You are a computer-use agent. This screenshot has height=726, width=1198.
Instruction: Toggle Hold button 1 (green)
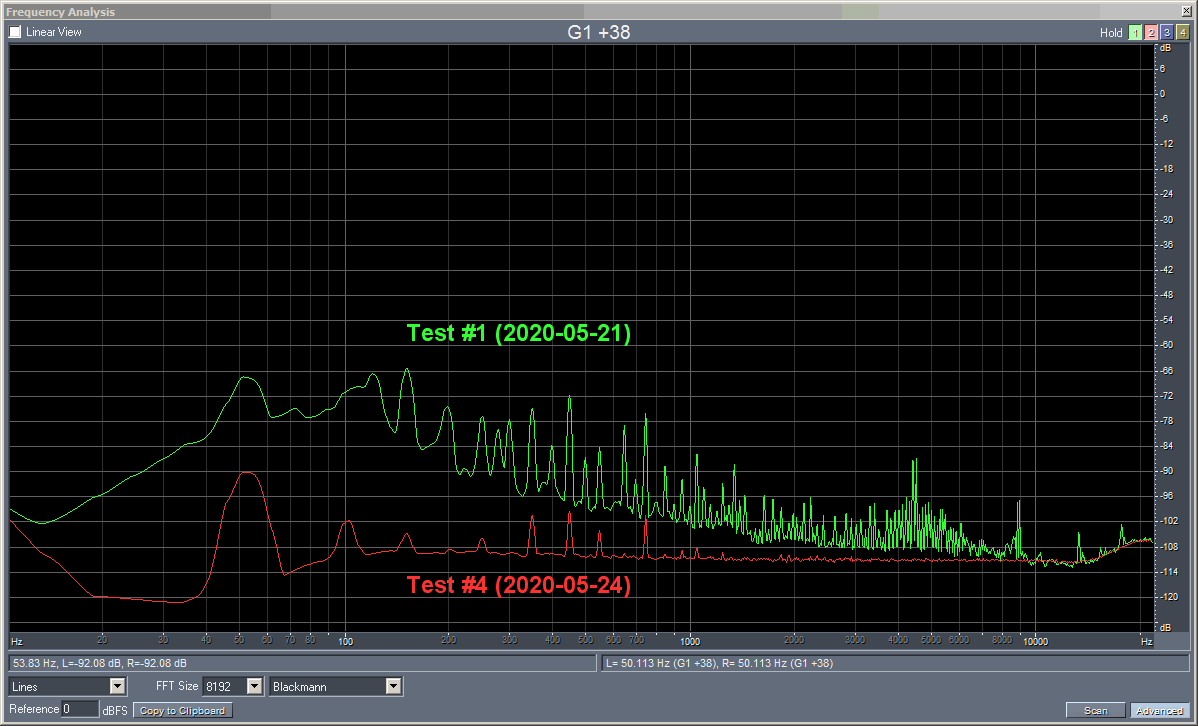pyautogui.click(x=1135, y=32)
